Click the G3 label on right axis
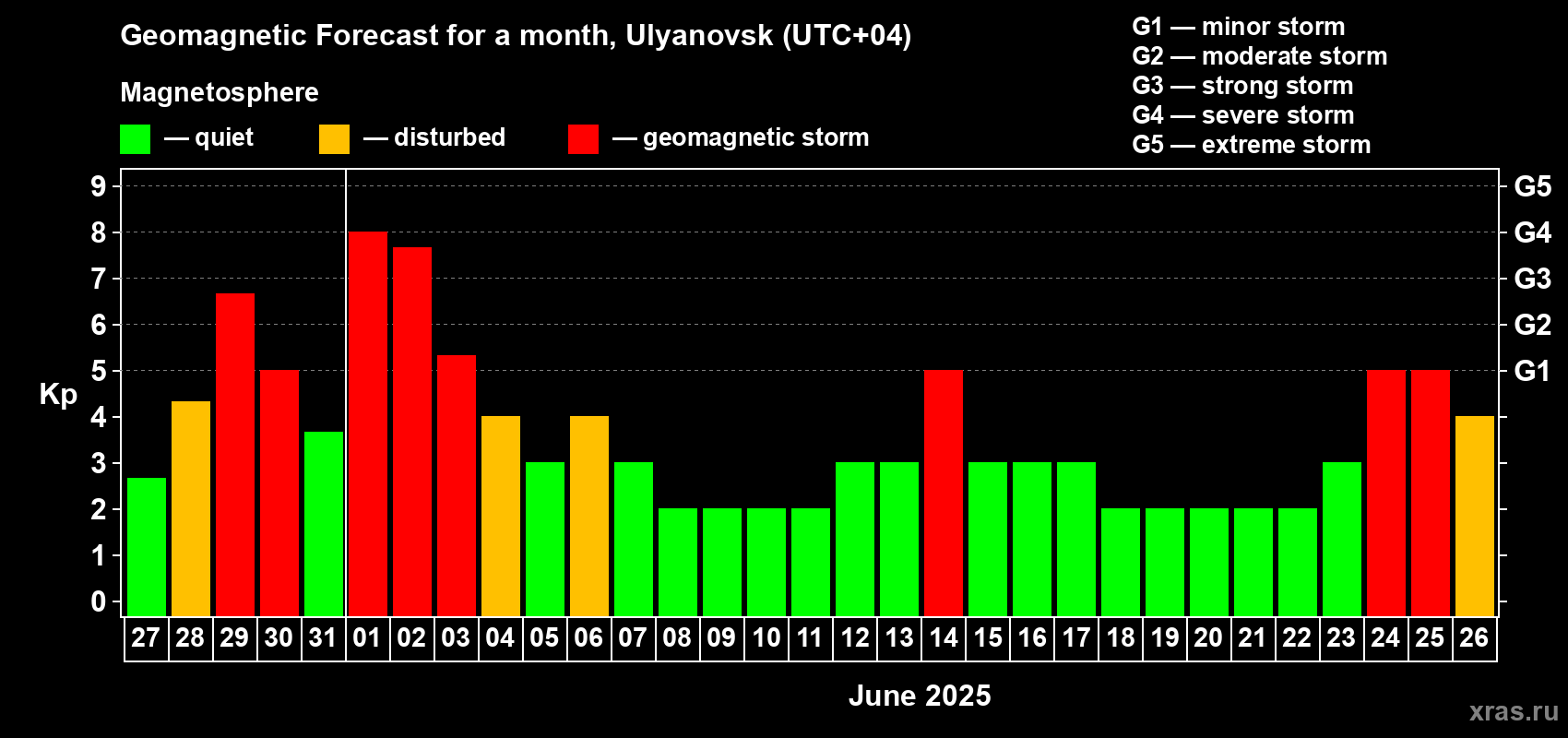This screenshot has height=738, width=1568. 1533,279
